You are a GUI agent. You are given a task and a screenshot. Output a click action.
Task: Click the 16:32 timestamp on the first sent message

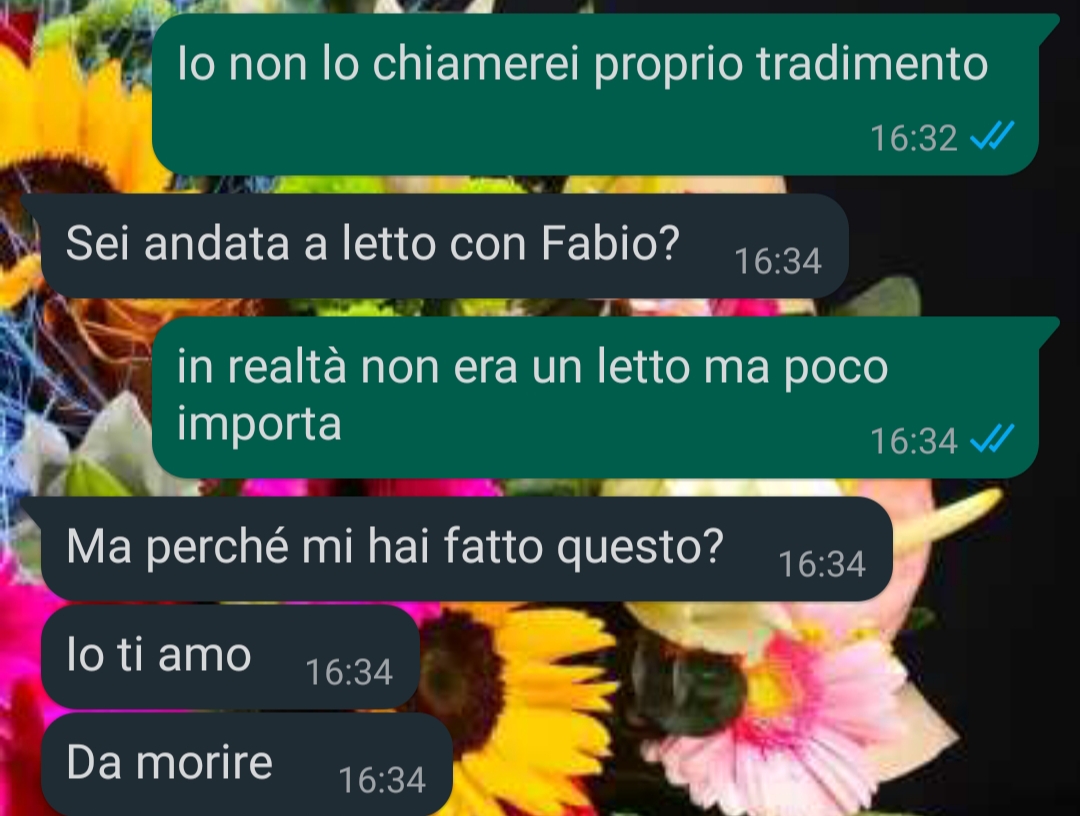[x=913, y=138]
